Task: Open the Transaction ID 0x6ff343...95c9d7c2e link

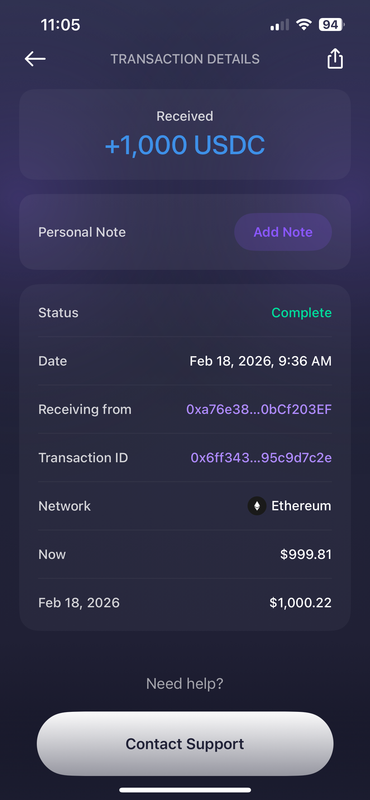Action: tap(261, 458)
